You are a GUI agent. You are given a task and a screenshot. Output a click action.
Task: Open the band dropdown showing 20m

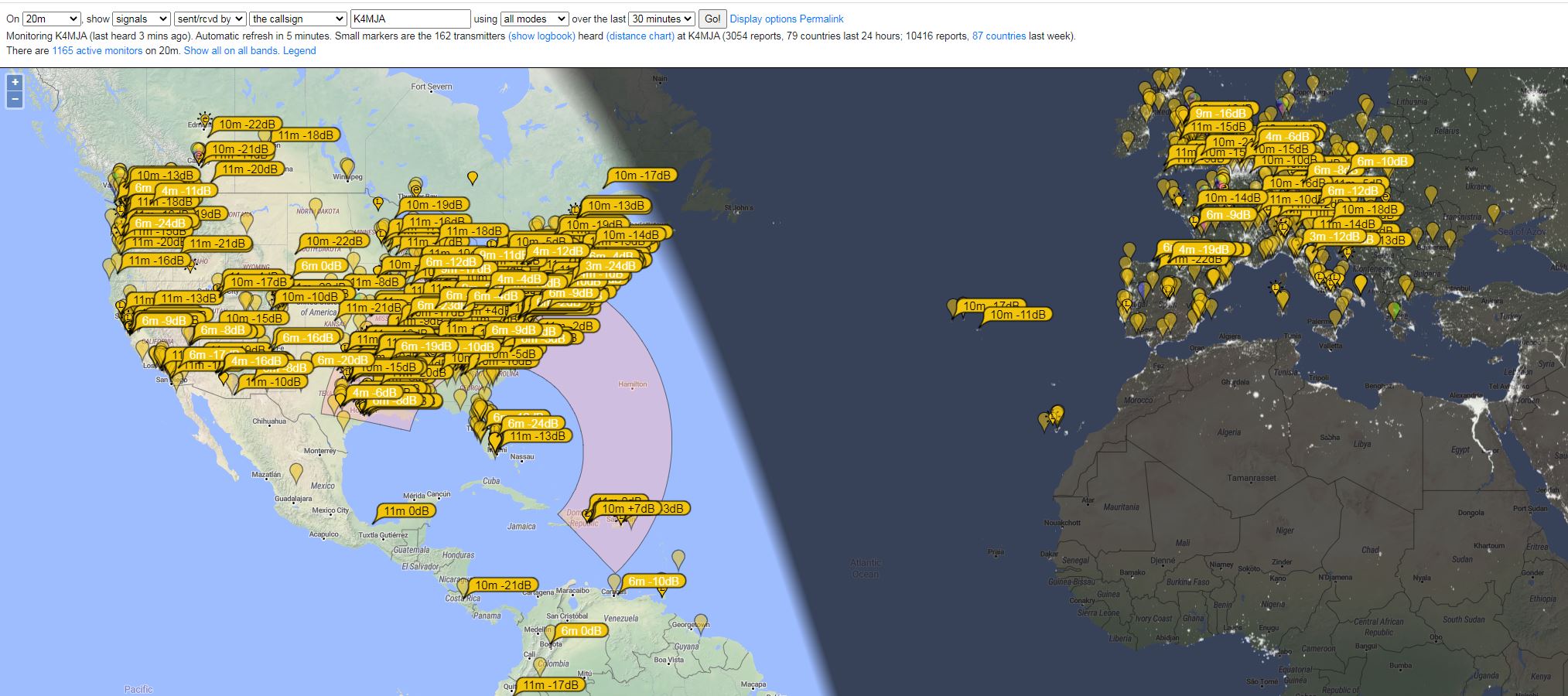tap(53, 18)
